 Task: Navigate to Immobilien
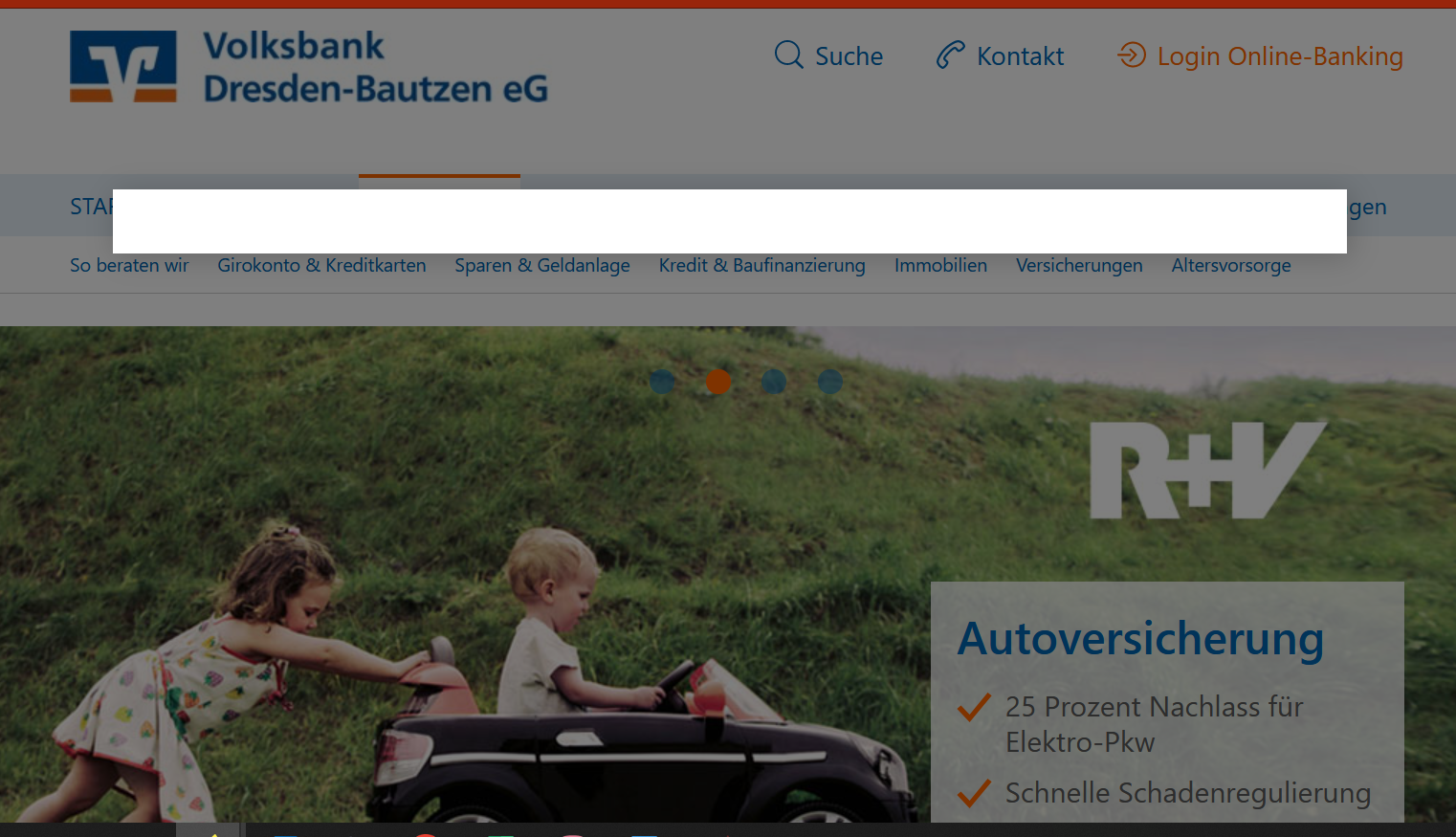click(x=940, y=265)
